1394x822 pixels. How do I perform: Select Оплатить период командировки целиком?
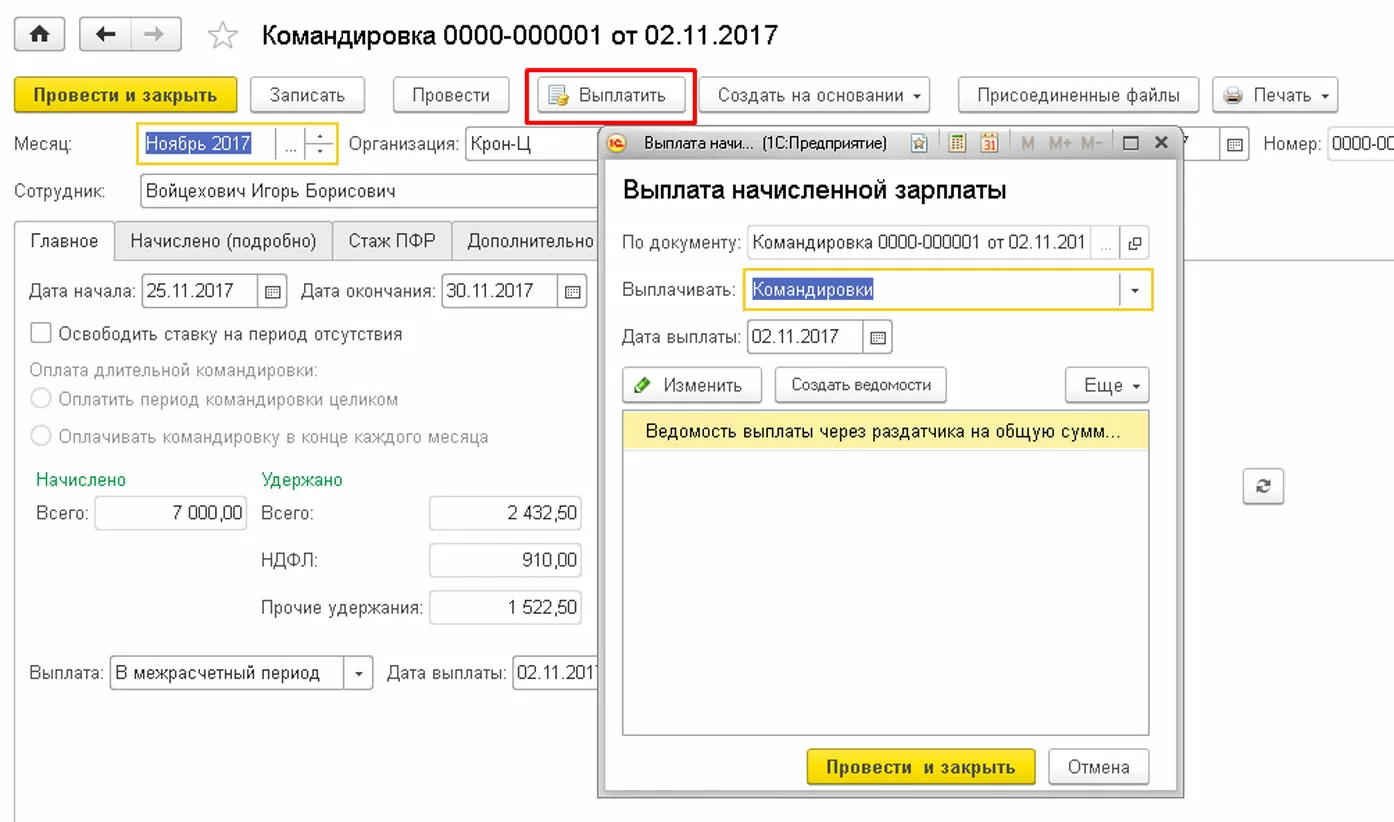[x=41, y=399]
